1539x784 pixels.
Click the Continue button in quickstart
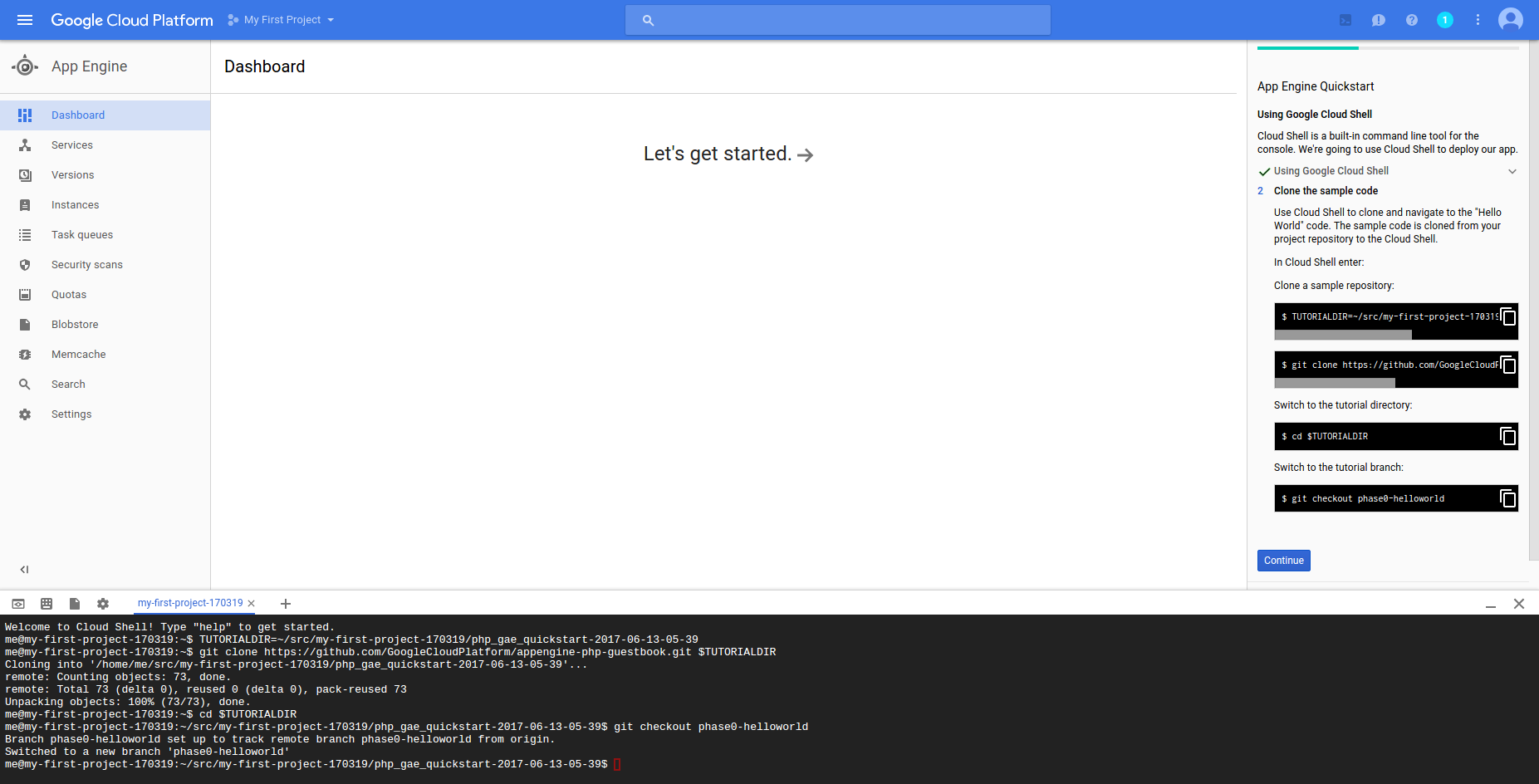(x=1283, y=561)
